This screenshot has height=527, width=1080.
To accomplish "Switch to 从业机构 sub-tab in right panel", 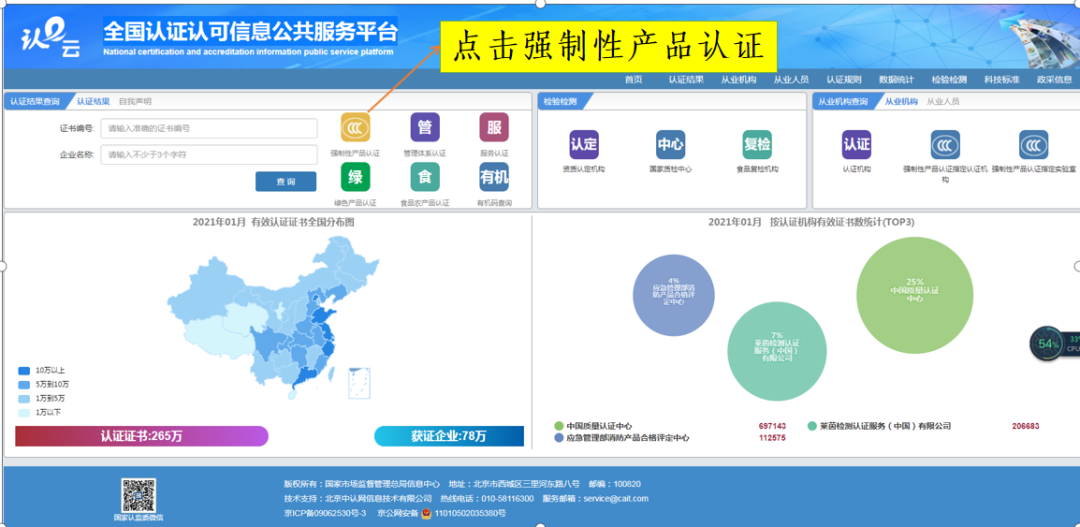I will [x=901, y=102].
